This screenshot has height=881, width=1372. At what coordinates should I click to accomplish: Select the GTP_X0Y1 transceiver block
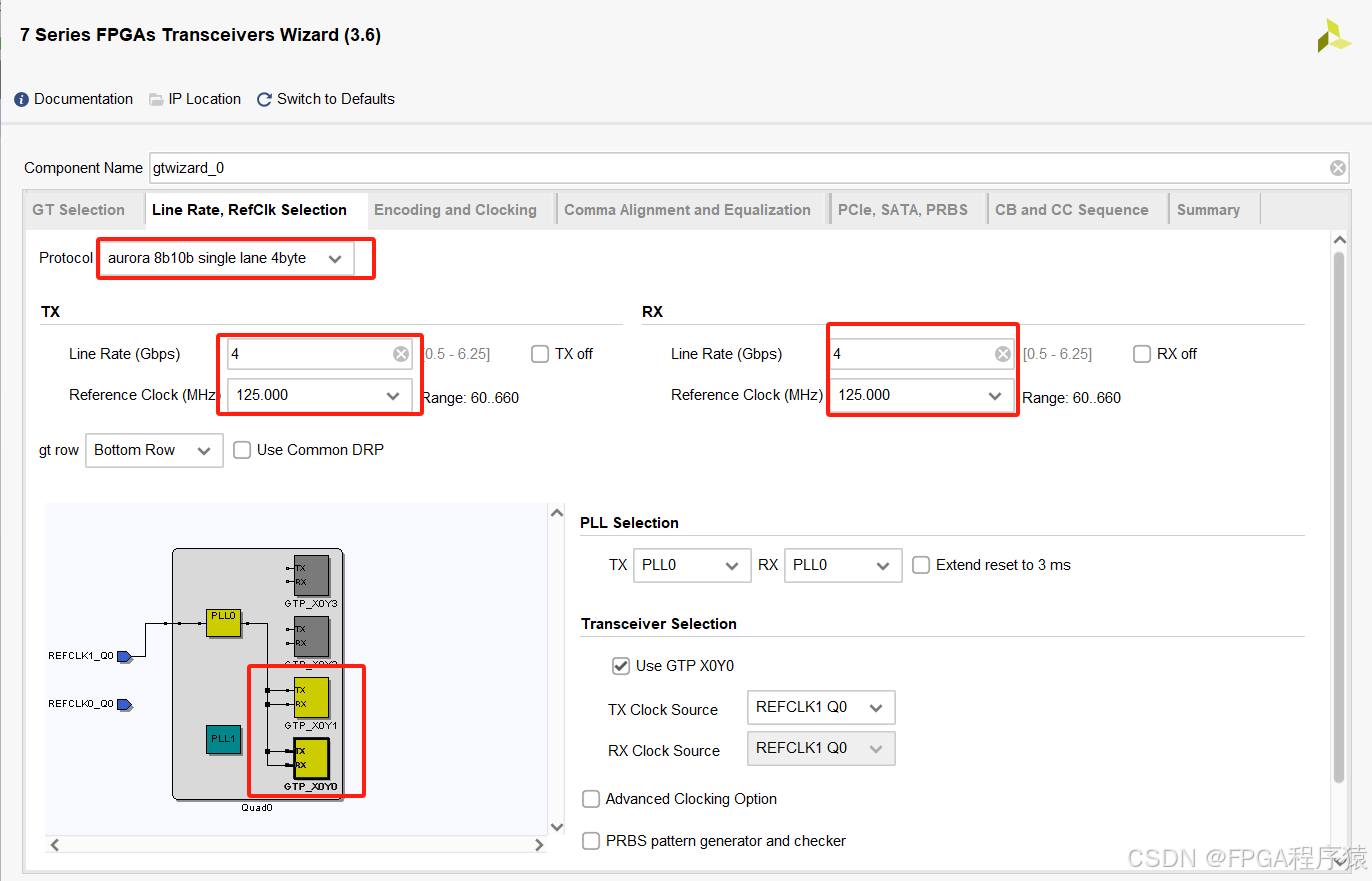point(311,698)
